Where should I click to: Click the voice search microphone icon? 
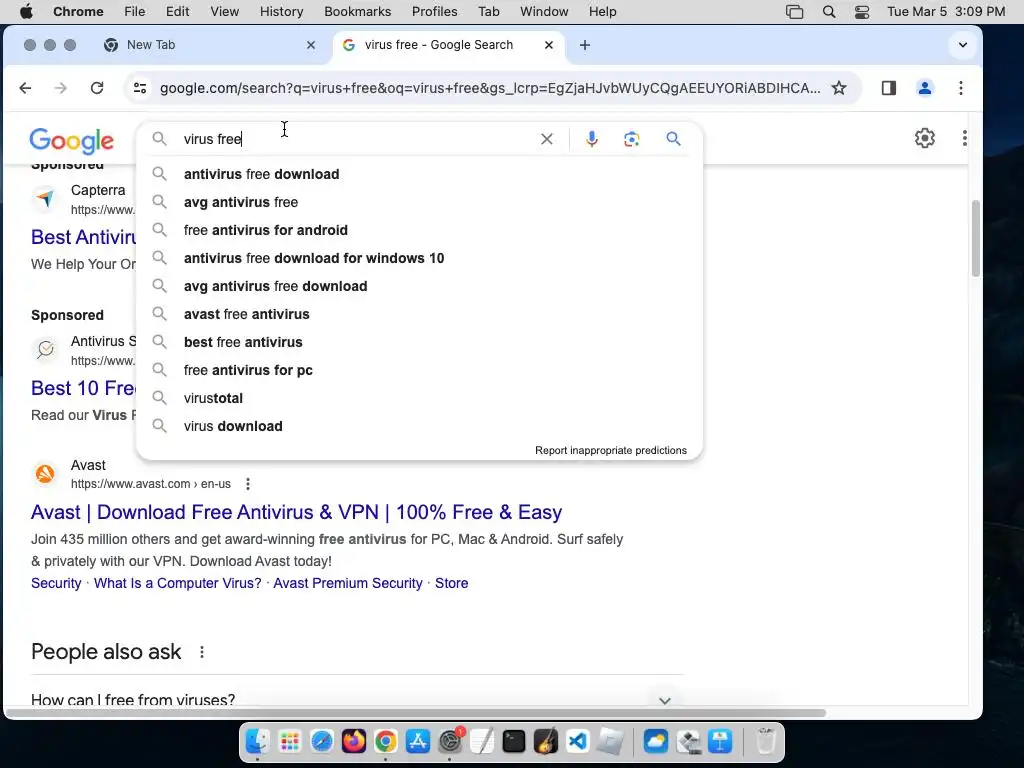tap(592, 139)
